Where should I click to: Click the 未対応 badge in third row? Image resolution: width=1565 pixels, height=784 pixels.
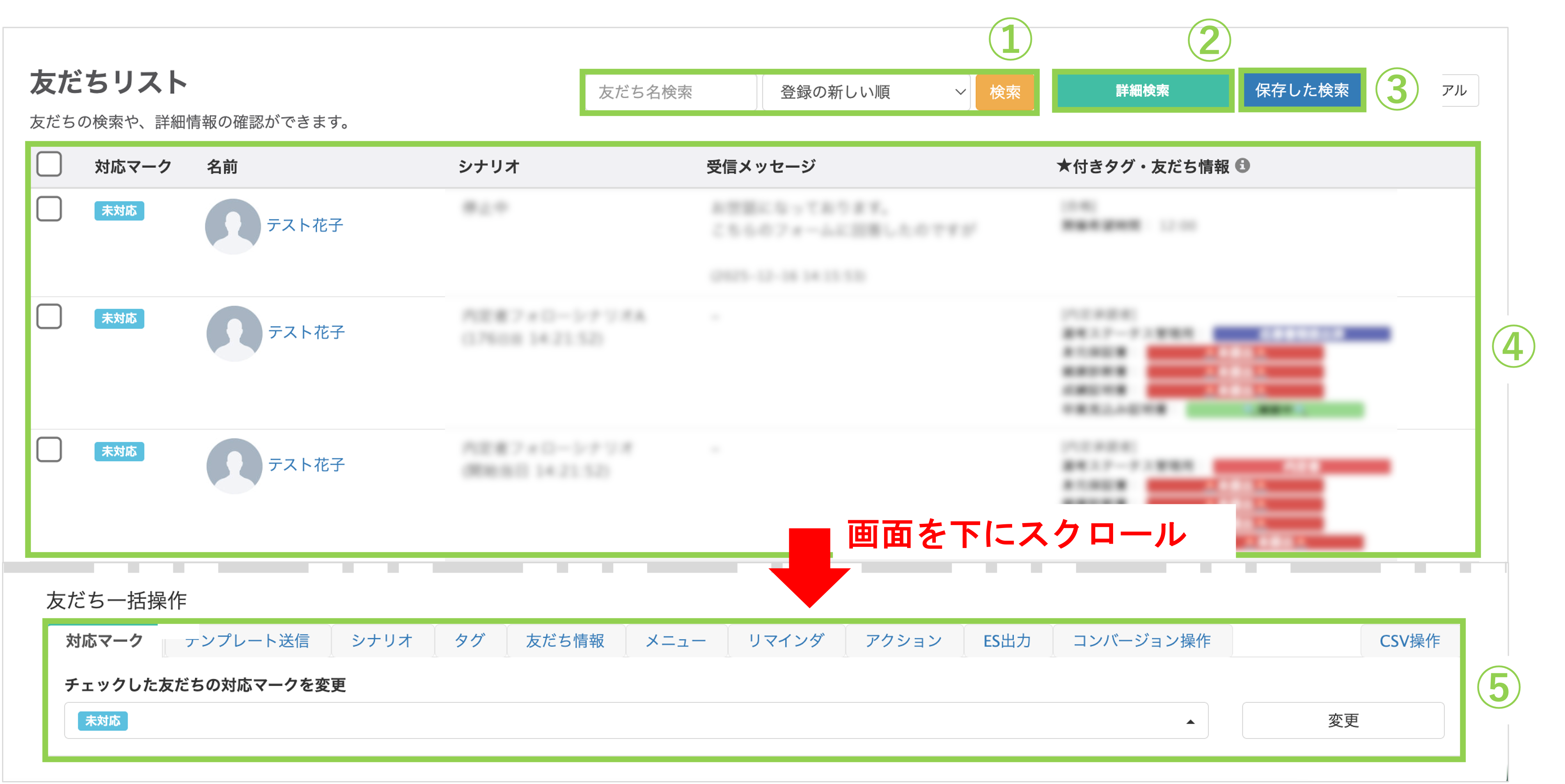(119, 451)
